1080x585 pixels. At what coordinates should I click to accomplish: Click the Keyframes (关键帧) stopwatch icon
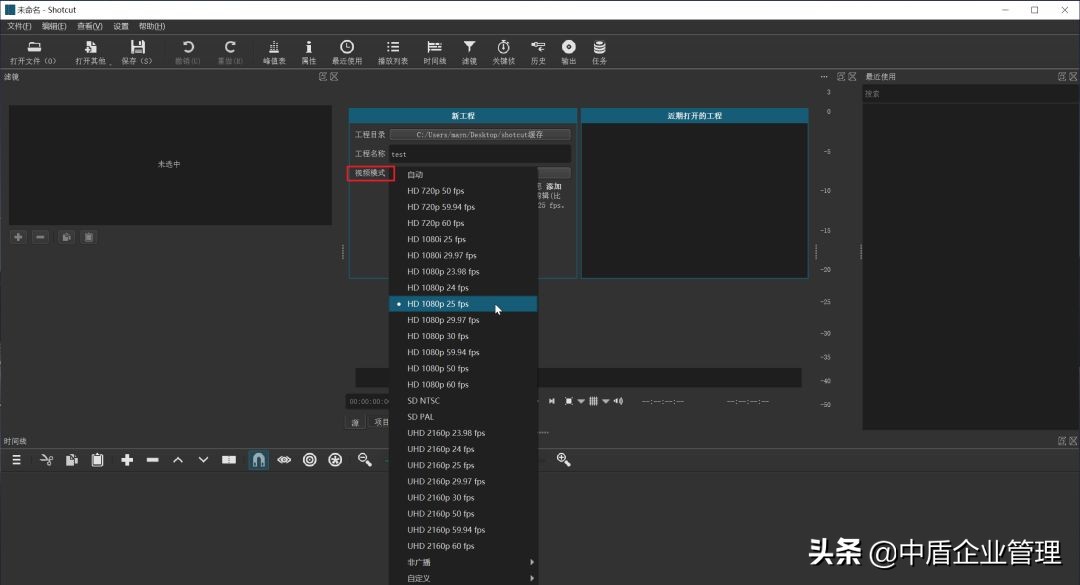(x=503, y=52)
